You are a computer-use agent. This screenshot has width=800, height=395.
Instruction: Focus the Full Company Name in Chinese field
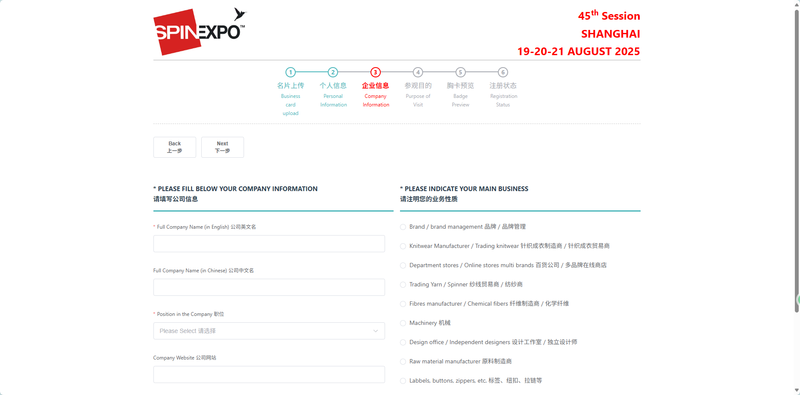click(x=269, y=287)
